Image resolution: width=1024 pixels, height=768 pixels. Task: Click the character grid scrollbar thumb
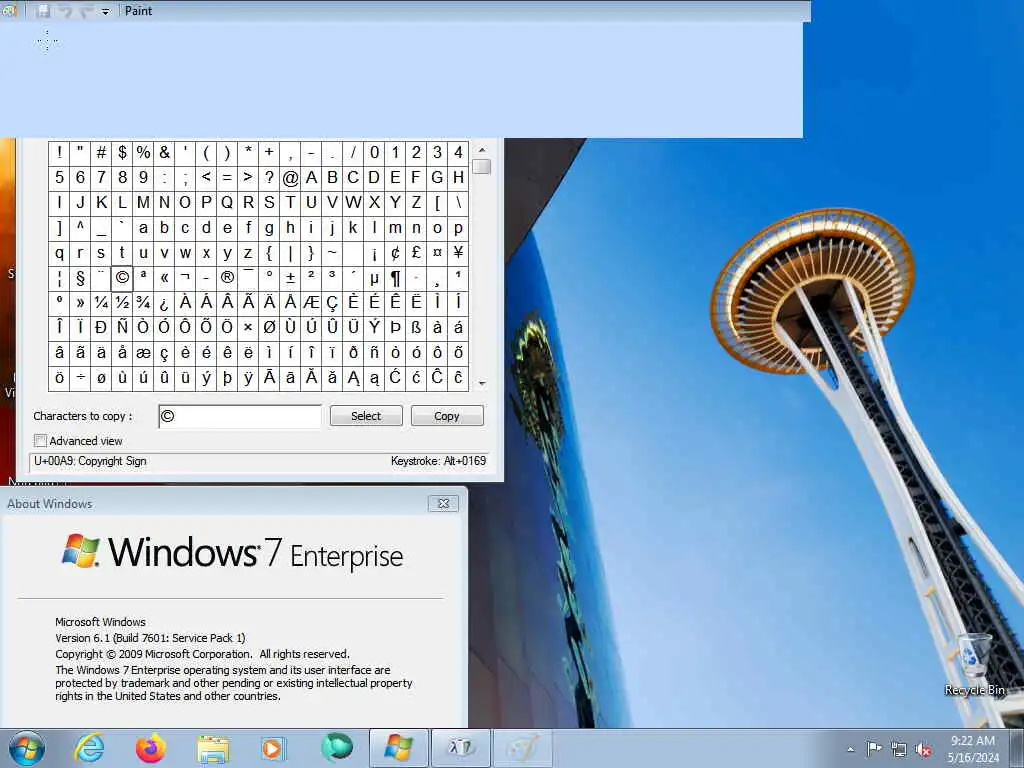[x=482, y=167]
